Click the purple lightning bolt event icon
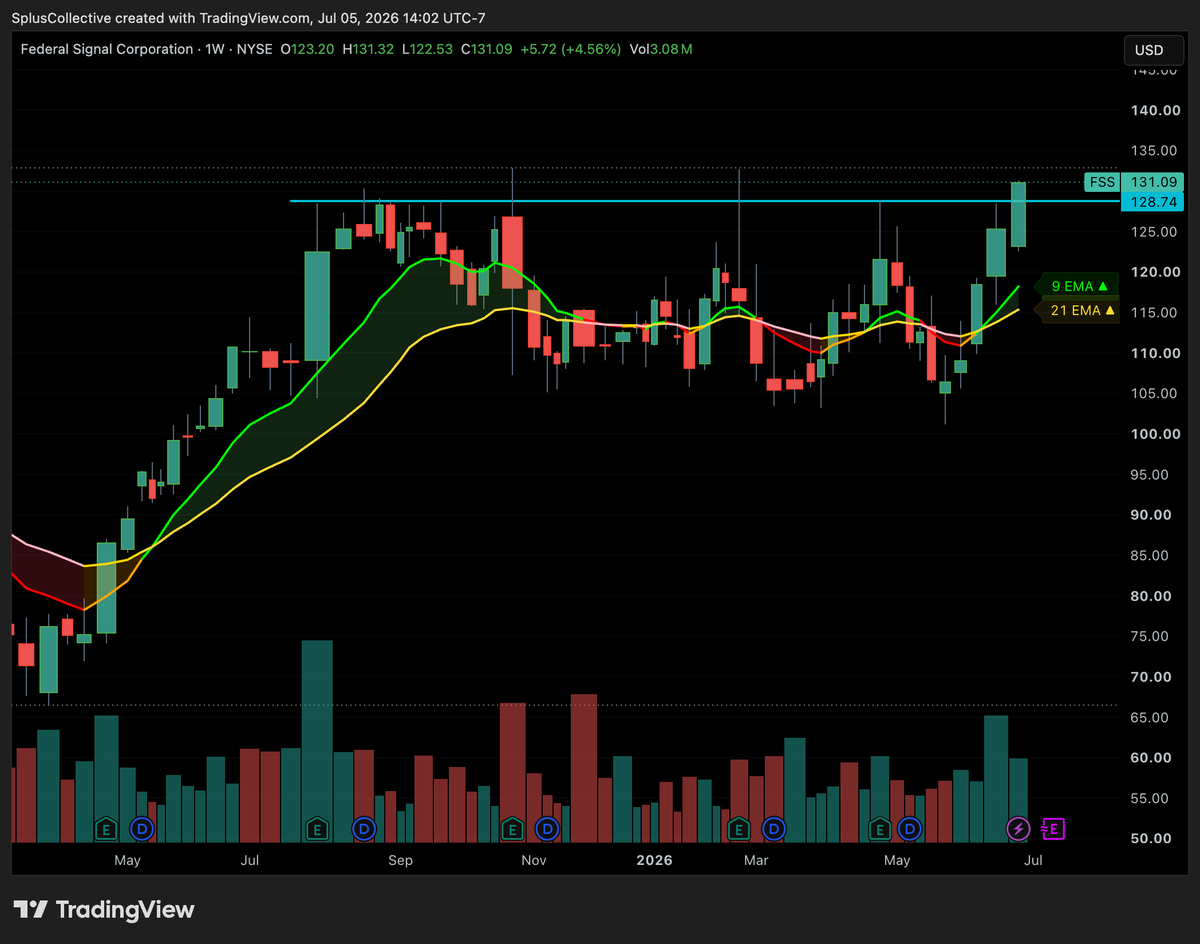Screen dimensions: 1200x944 [1018, 828]
